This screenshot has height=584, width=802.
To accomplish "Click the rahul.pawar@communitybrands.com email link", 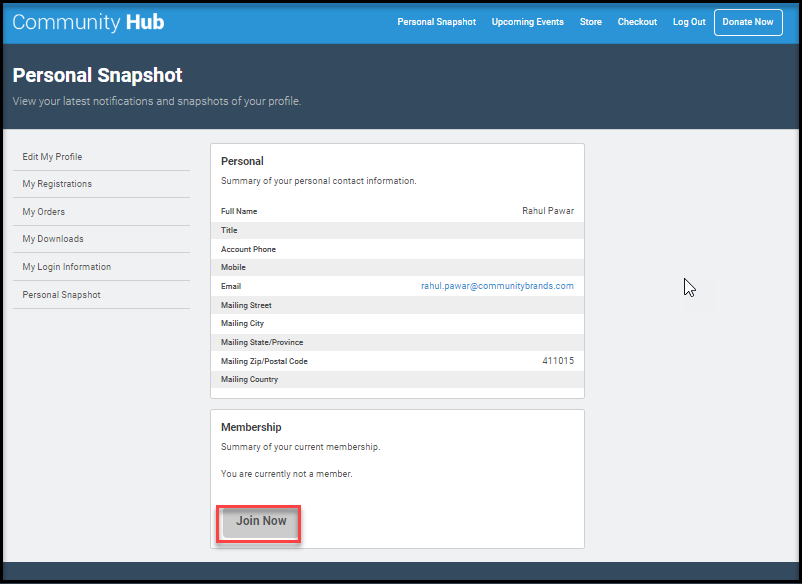I will [497, 286].
